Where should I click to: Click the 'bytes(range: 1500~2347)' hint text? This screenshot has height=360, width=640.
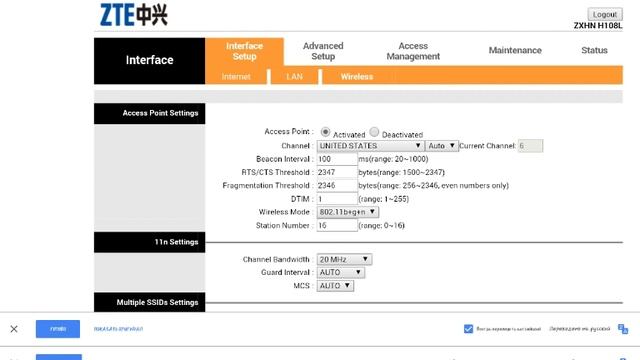pos(402,172)
